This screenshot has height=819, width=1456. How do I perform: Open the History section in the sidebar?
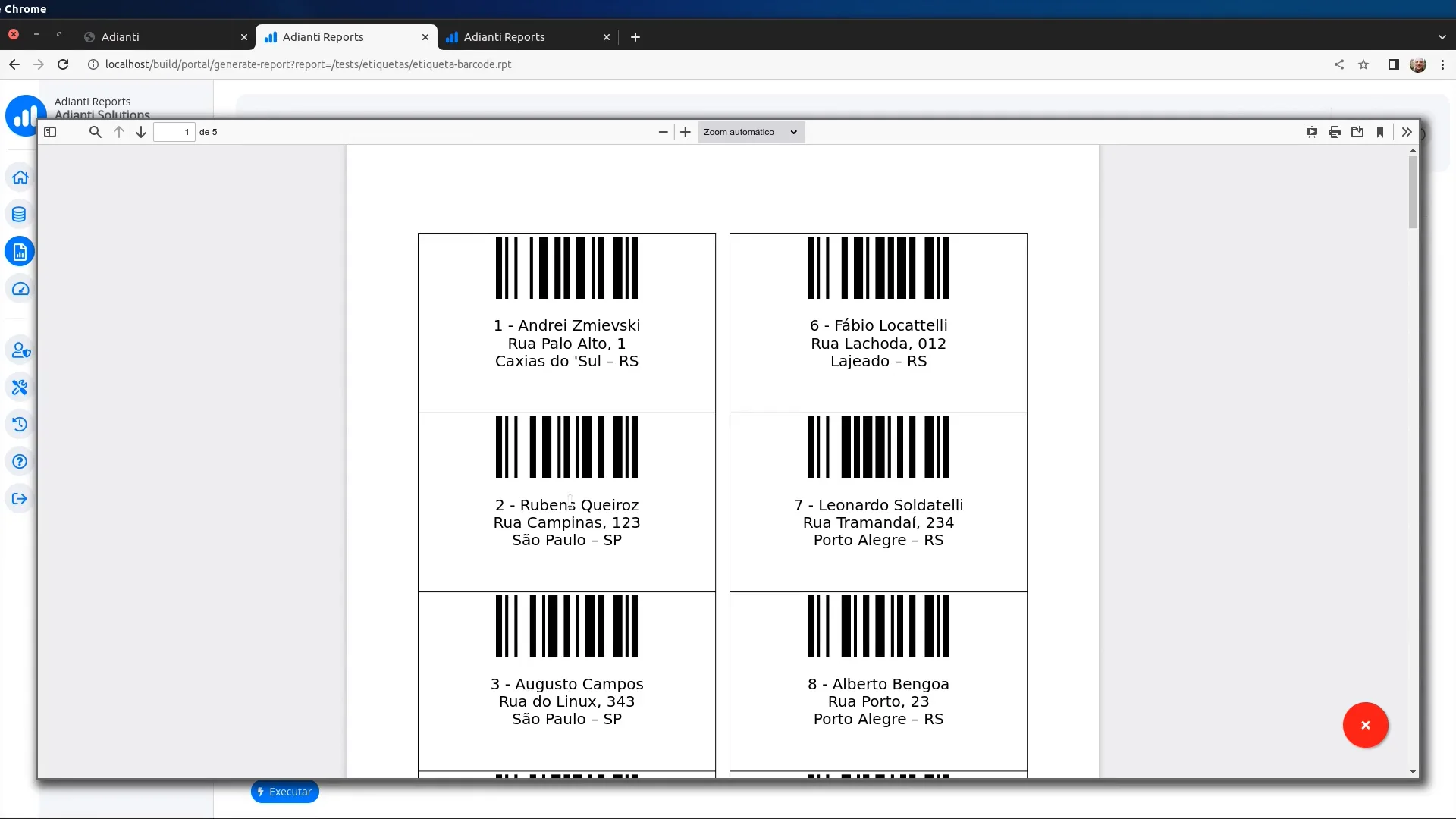(19, 424)
